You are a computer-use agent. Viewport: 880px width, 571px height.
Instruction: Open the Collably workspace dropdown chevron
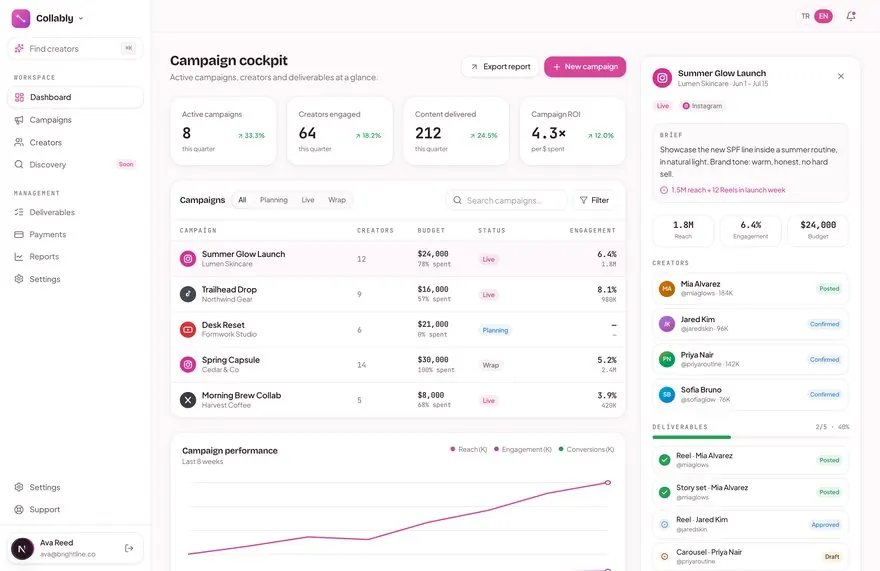pyautogui.click(x=81, y=19)
